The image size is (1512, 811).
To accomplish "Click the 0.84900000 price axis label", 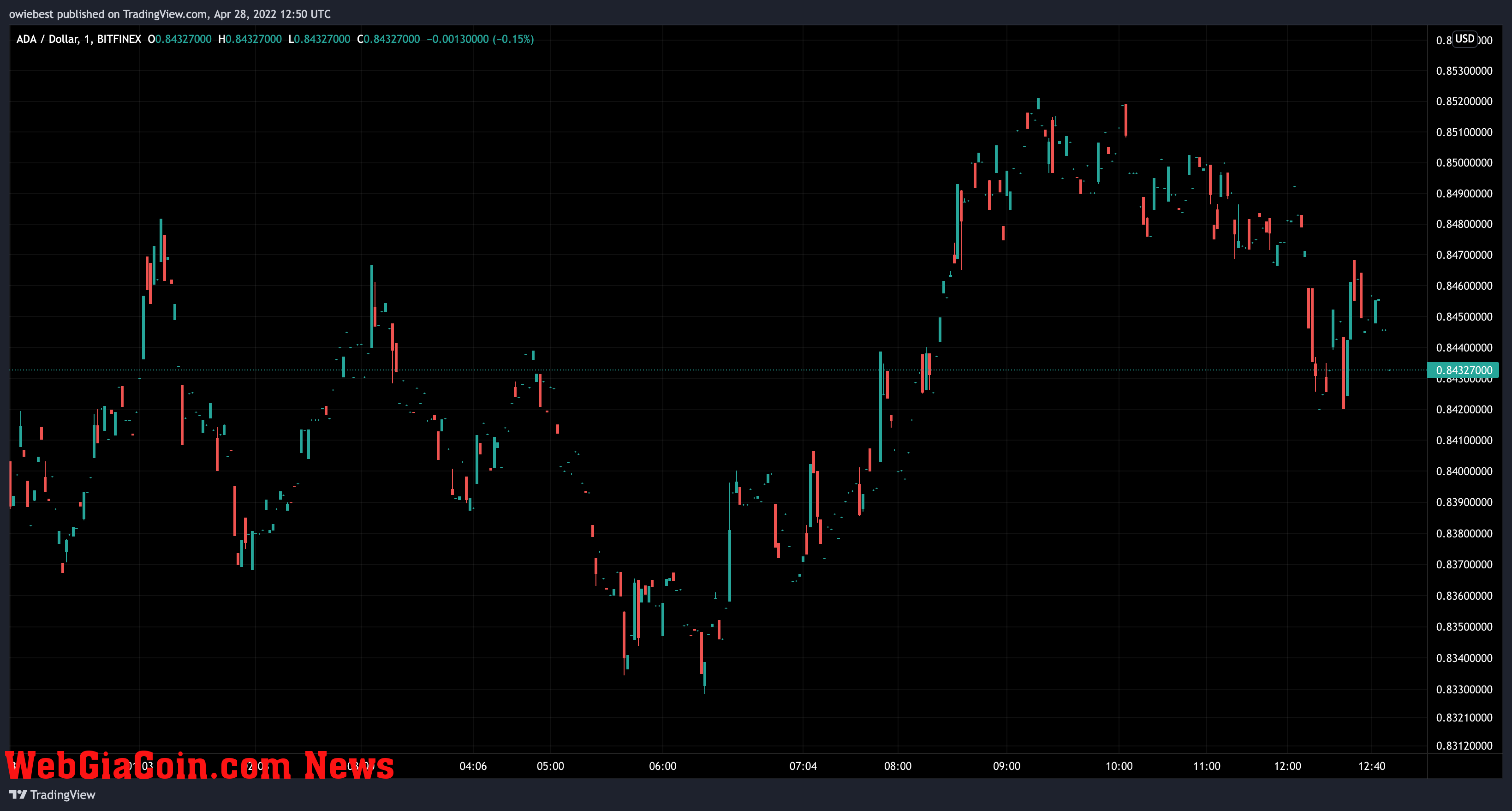I will [x=1464, y=194].
